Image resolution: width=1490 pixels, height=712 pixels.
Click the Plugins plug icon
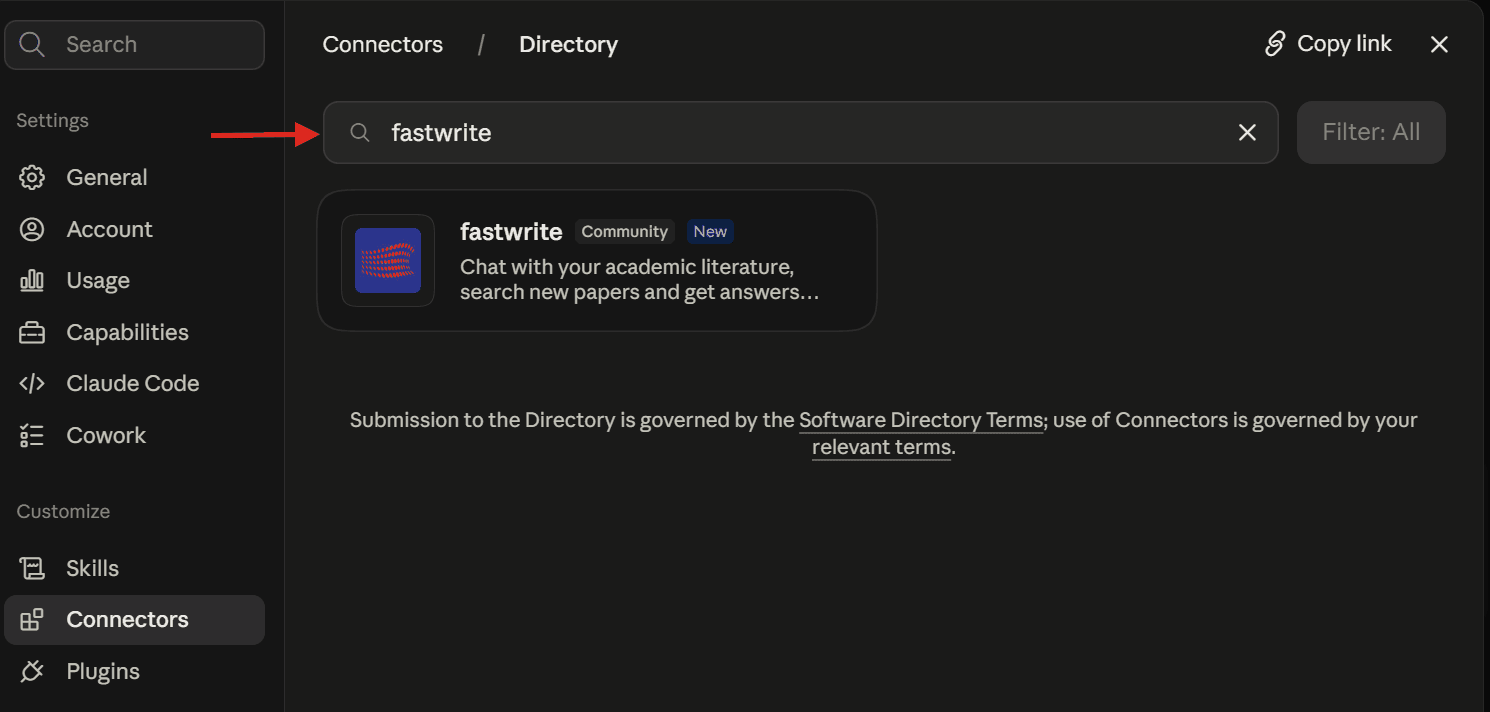click(32, 671)
